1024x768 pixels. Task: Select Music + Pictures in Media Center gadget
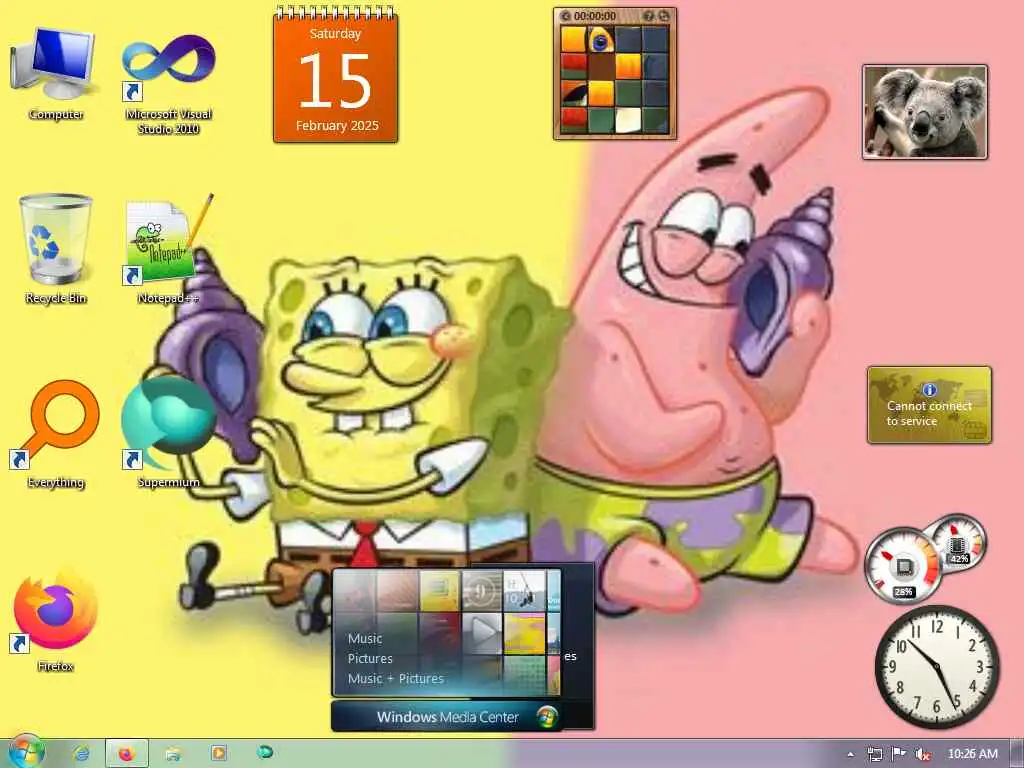tap(396, 679)
